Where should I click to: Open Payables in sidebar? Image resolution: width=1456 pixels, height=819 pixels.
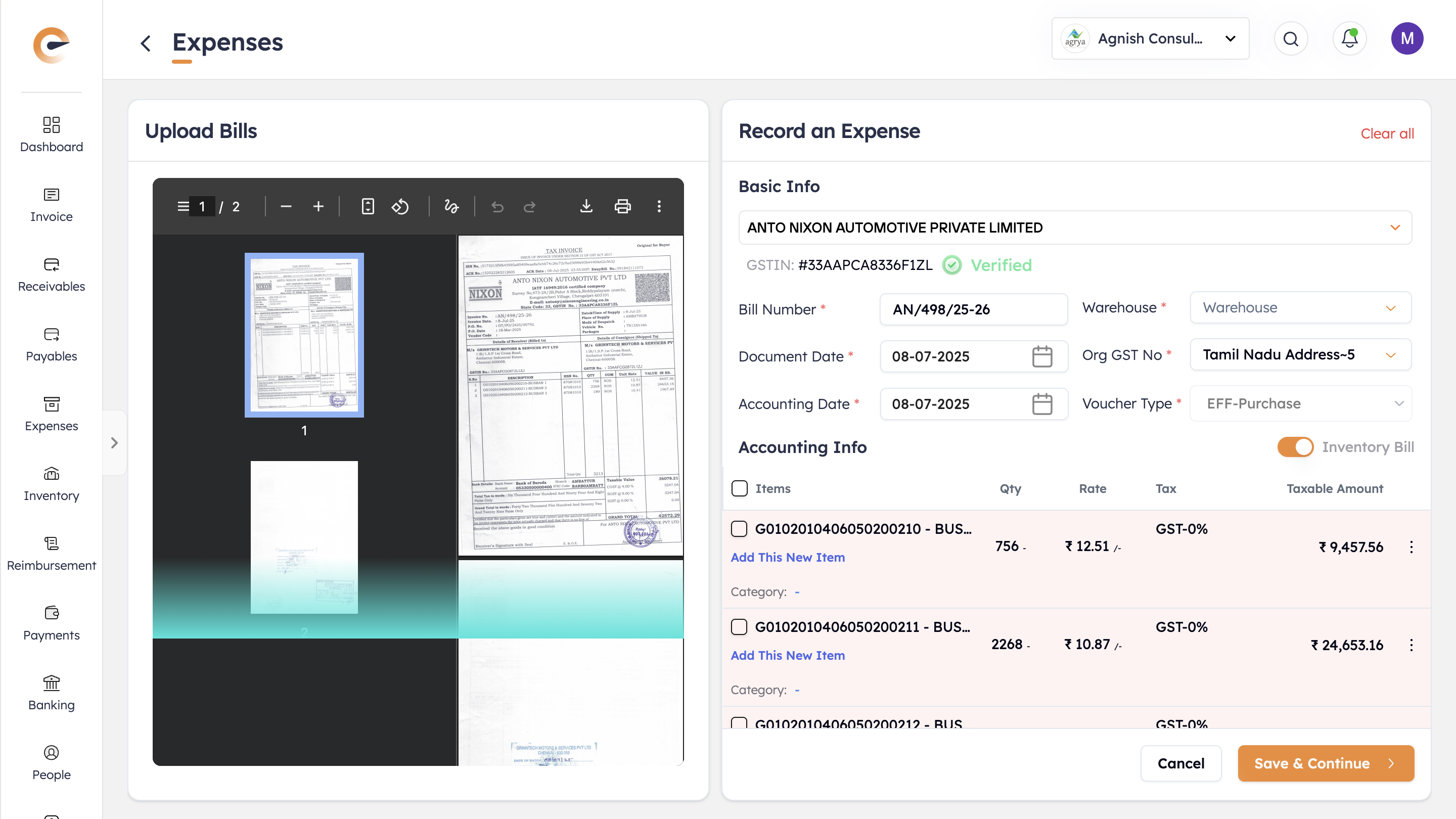(52, 344)
